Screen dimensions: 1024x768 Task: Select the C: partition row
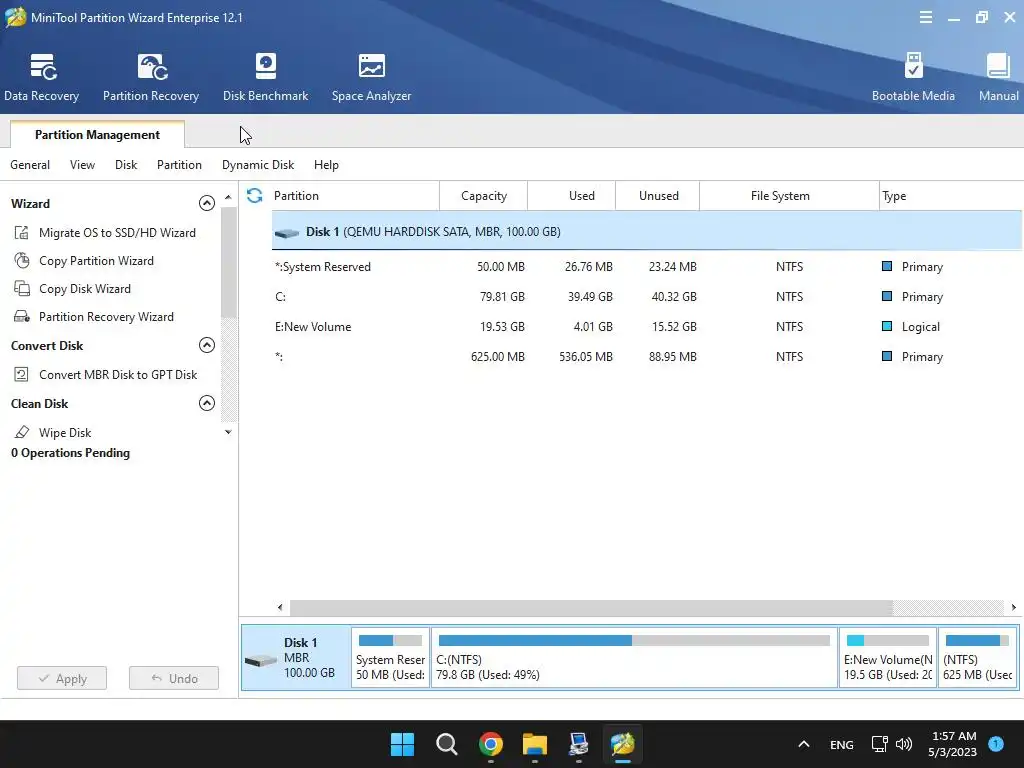647,296
